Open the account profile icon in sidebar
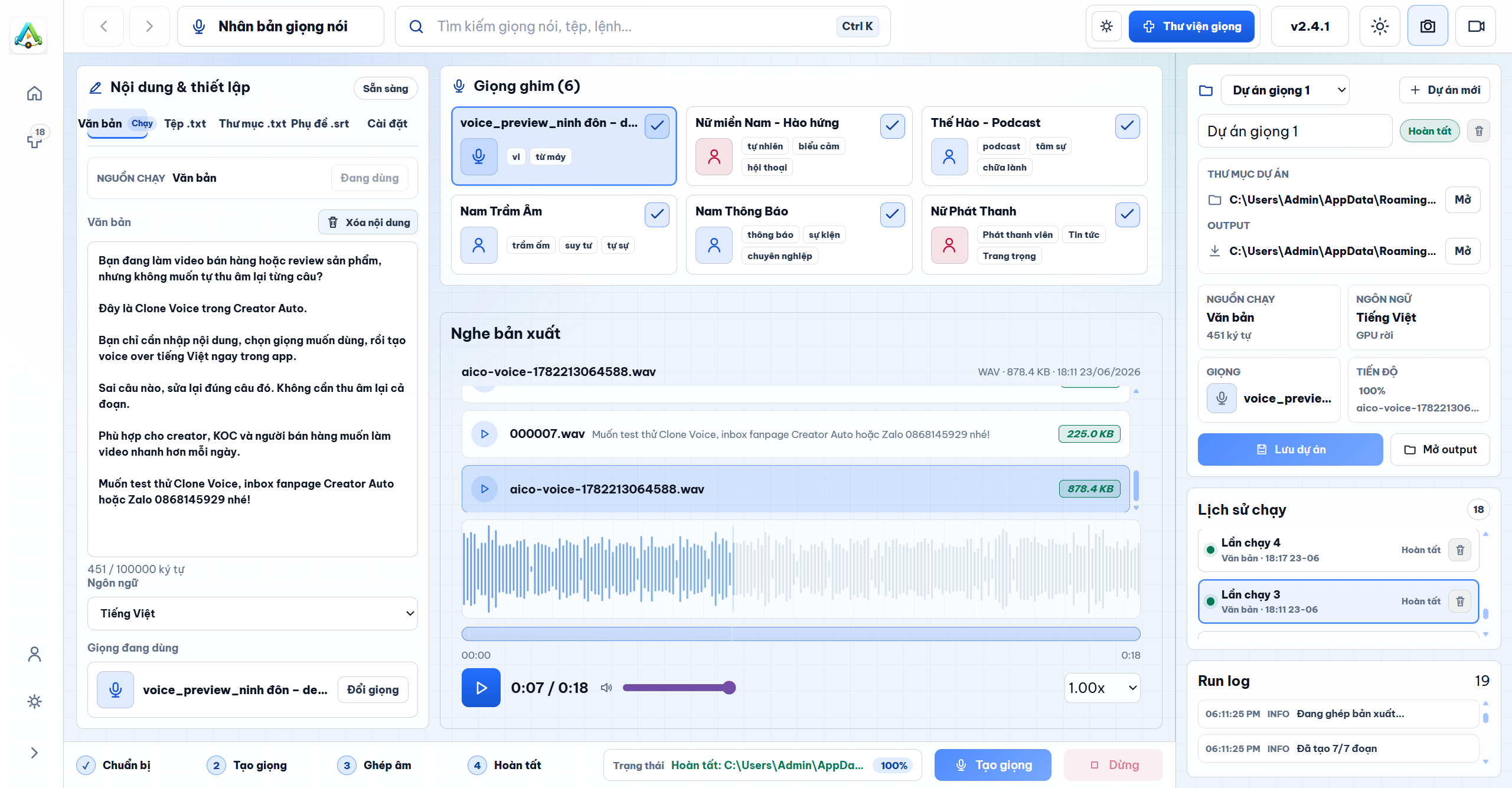 click(x=34, y=654)
